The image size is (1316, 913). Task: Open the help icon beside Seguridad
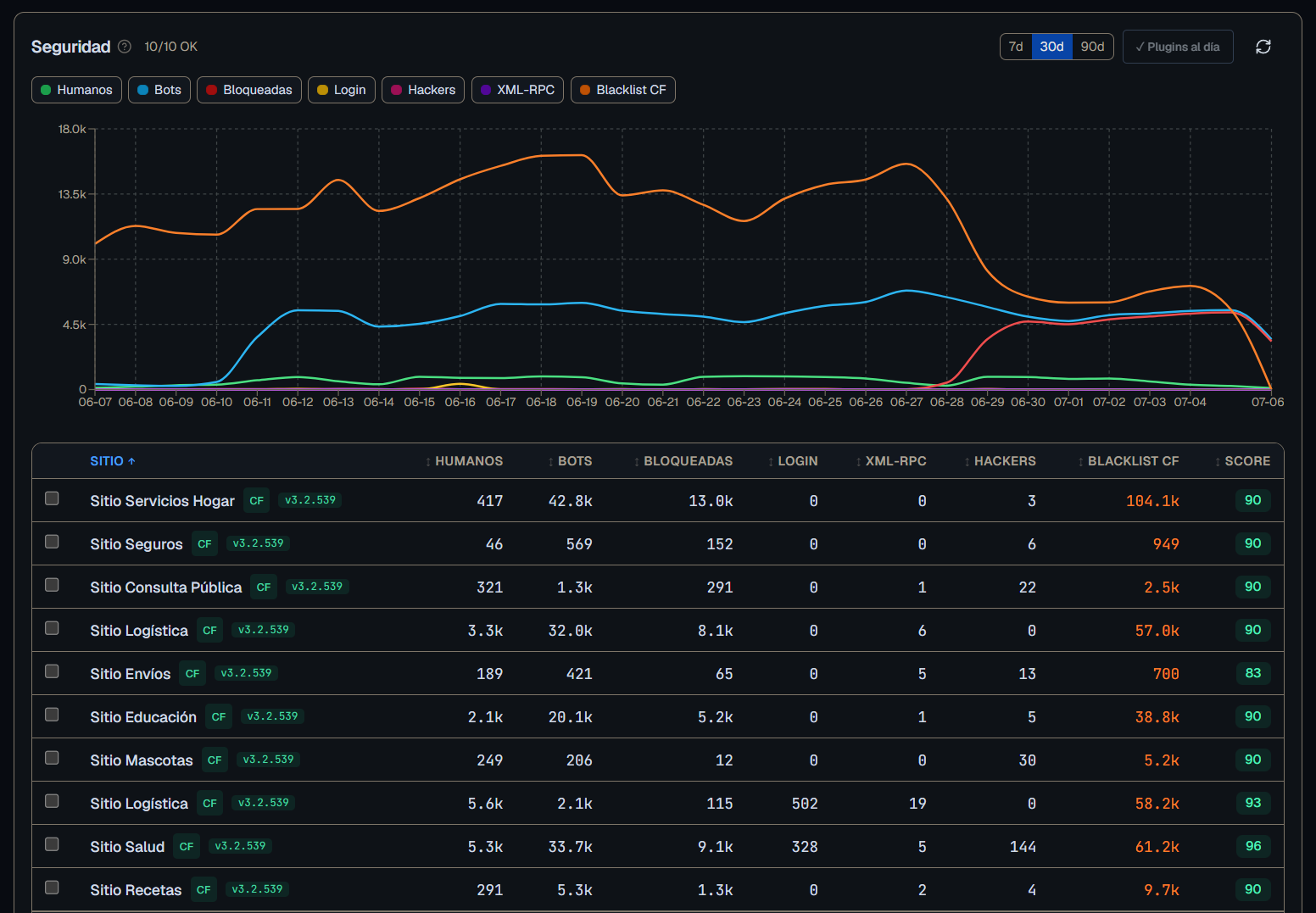pos(125,47)
